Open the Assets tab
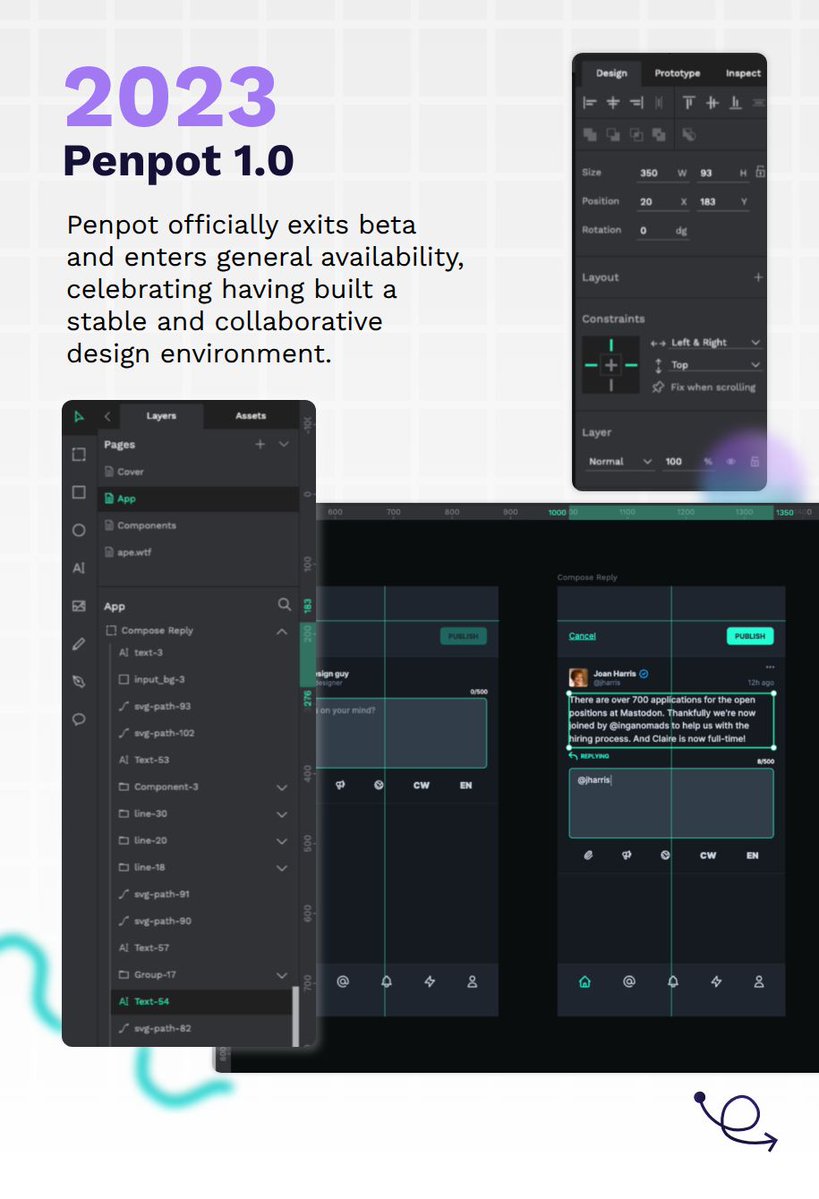The width and height of the screenshot is (819, 1199). click(251, 416)
